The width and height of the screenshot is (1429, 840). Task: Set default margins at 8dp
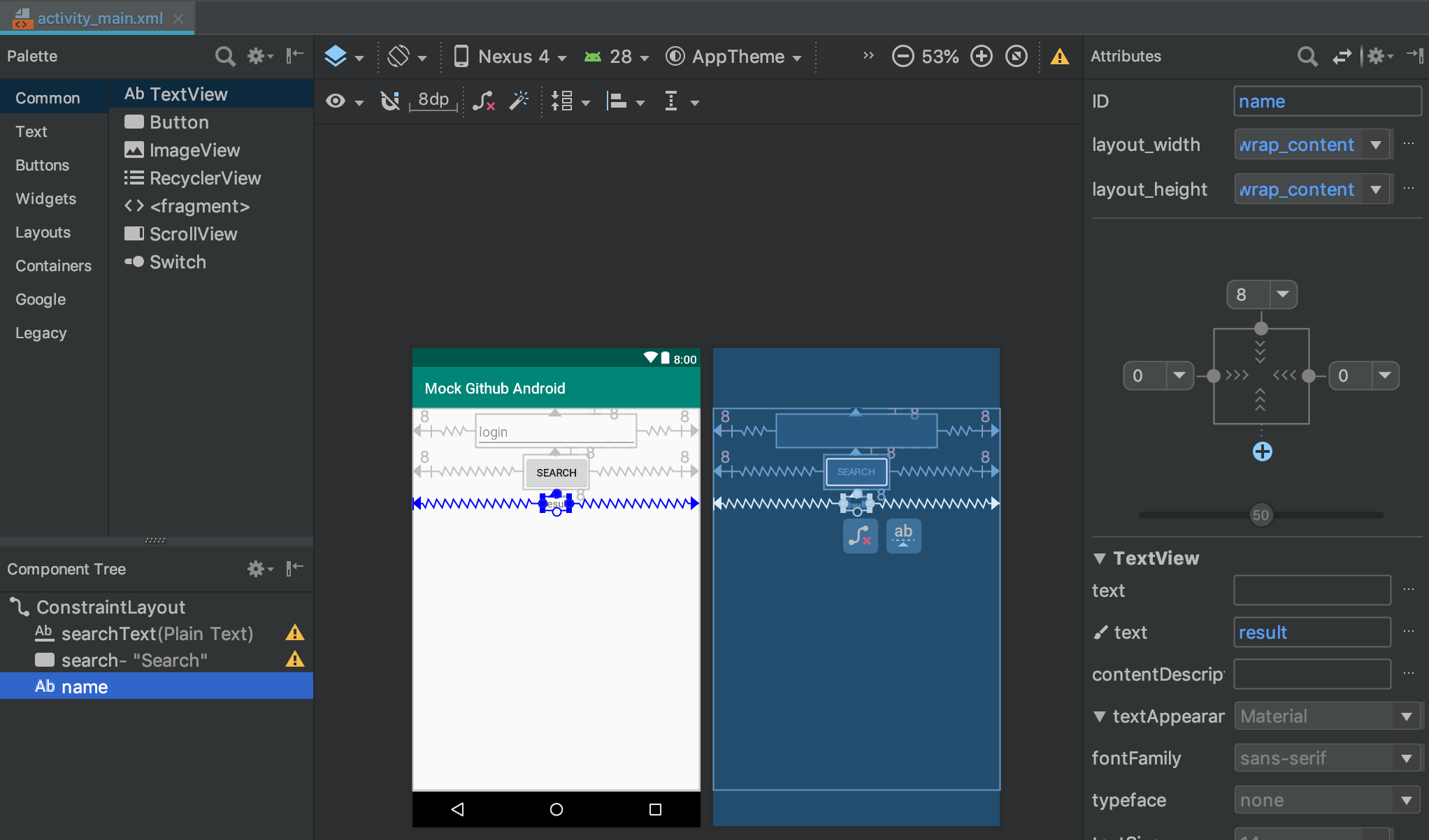pos(433,101)
